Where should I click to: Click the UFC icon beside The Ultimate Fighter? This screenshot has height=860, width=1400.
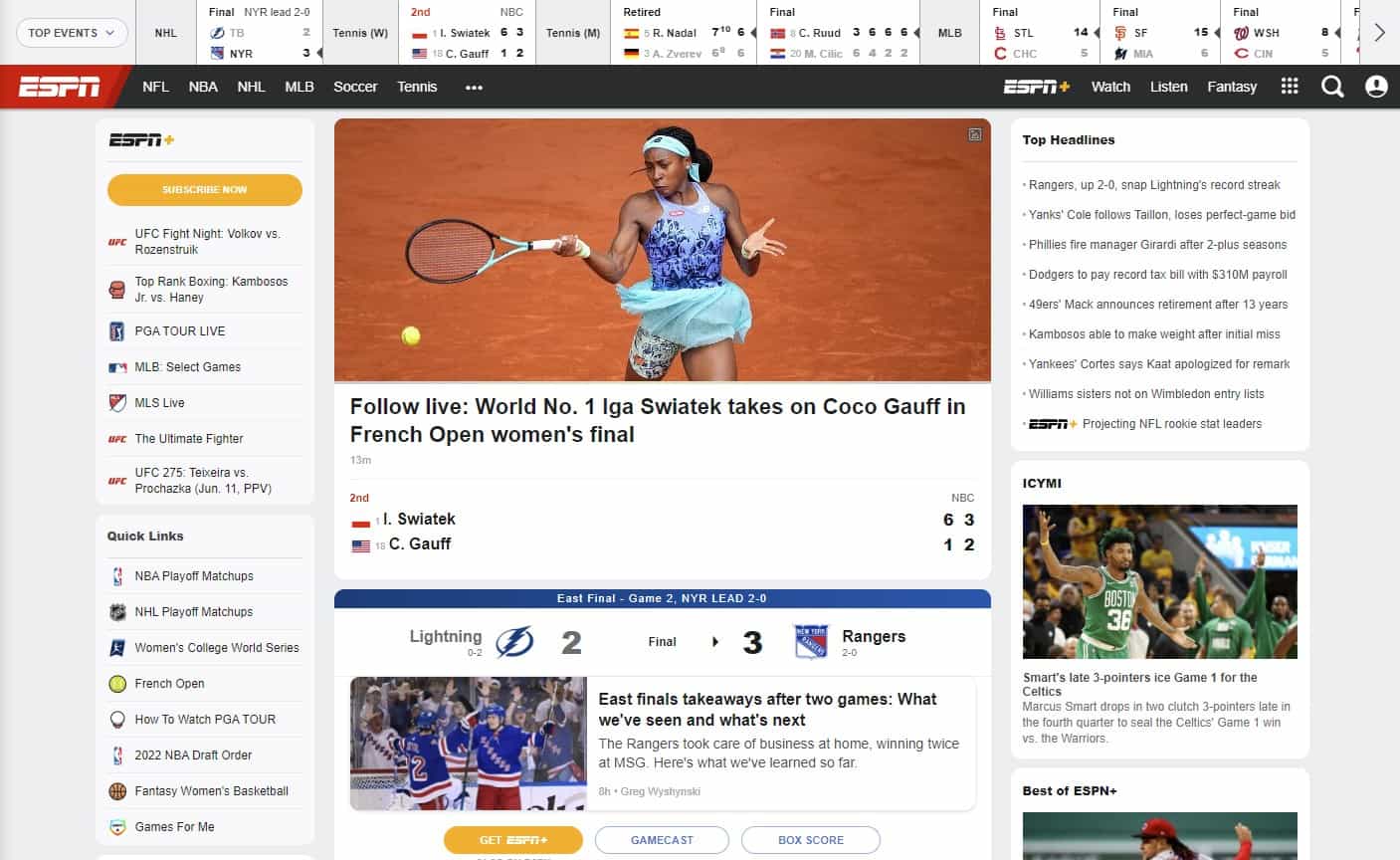[117, 439]
